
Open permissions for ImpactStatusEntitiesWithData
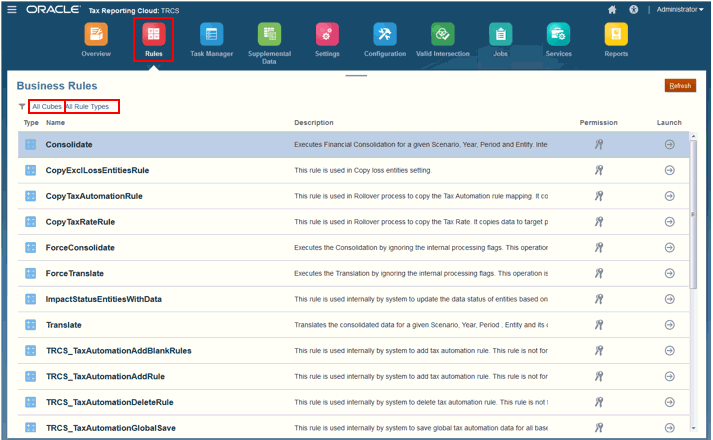599,299
